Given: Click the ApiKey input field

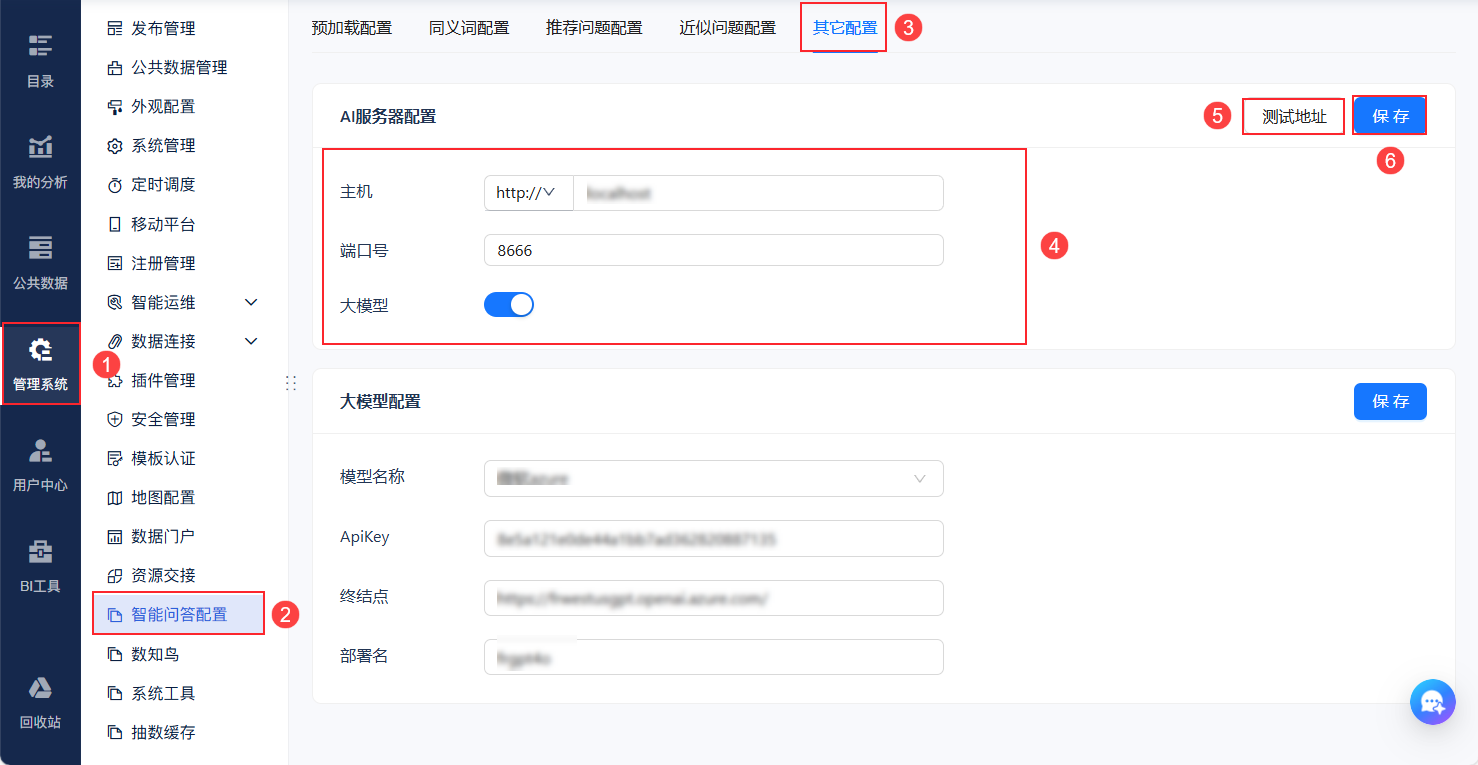Looking at the screenshot, I should pyautogui.click(x=714, y=538).
